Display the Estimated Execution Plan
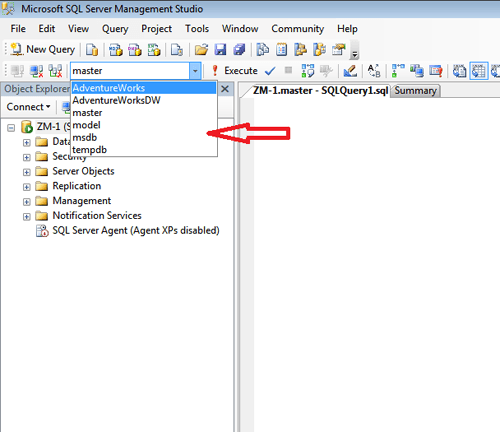 (307, 71)
